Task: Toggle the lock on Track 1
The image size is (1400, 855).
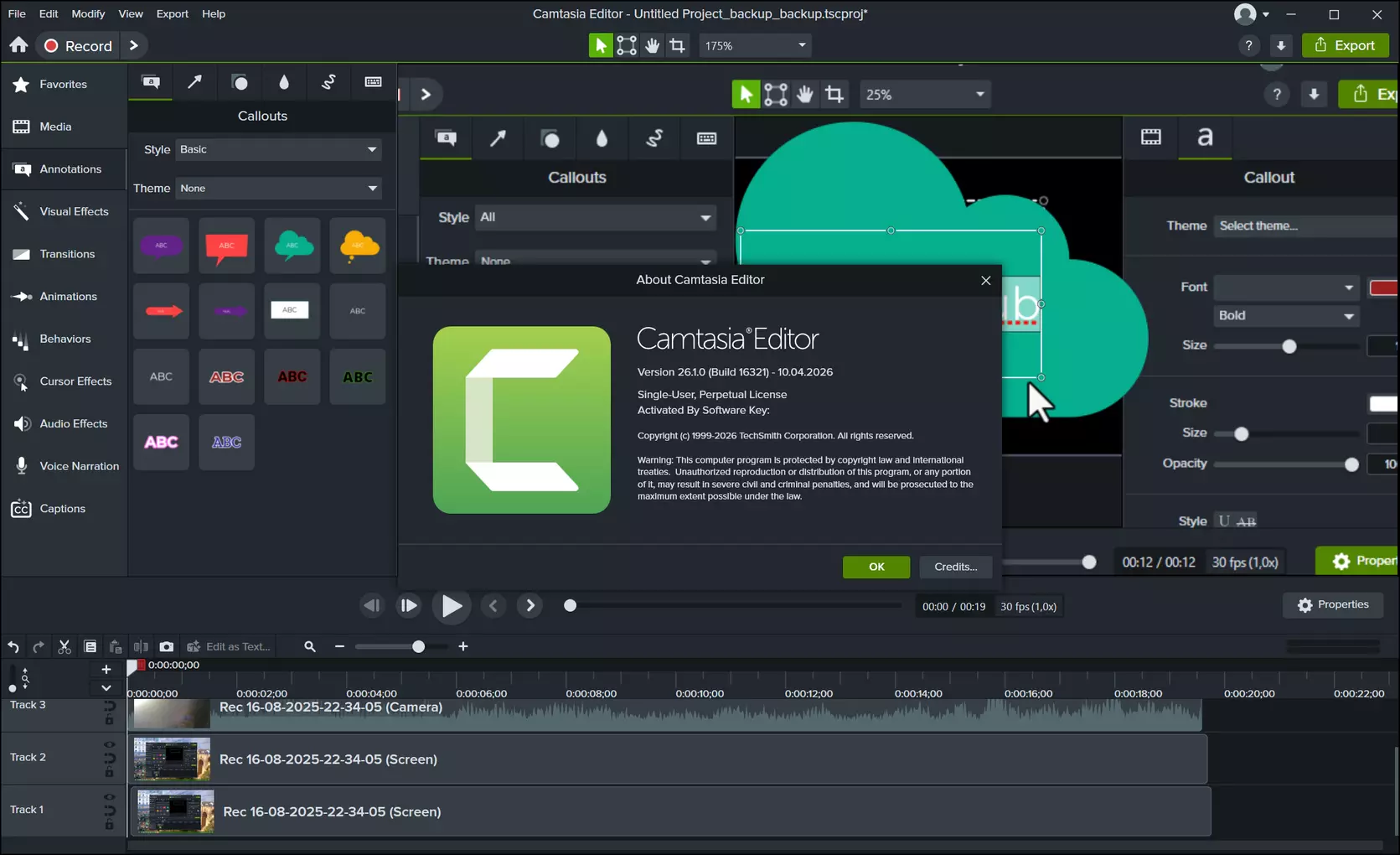Action: point(109,824)
